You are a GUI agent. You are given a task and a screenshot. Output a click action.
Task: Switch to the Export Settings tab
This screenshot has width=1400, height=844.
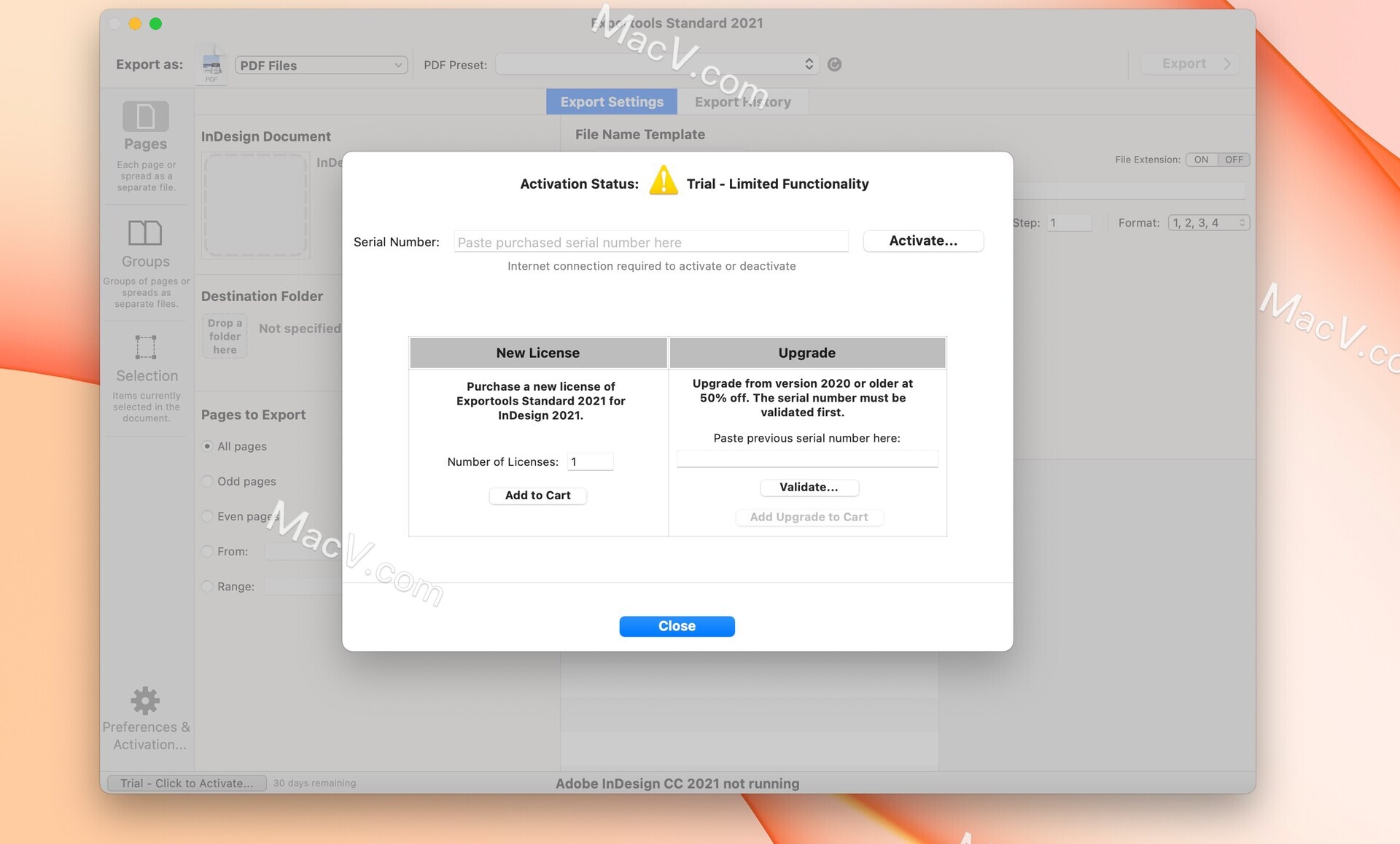(x=611, y=101)
